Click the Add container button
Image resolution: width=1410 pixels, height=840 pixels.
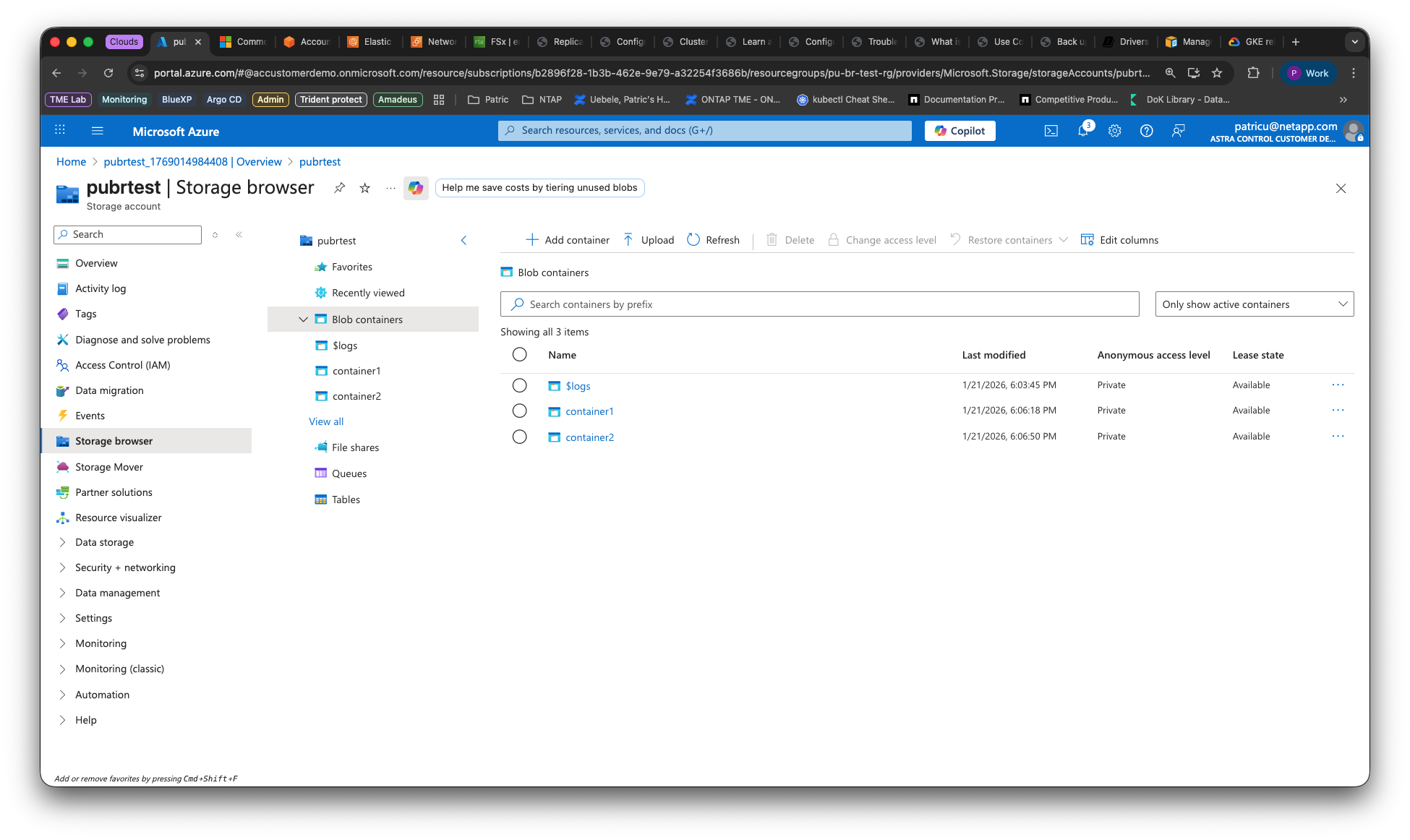568,240
